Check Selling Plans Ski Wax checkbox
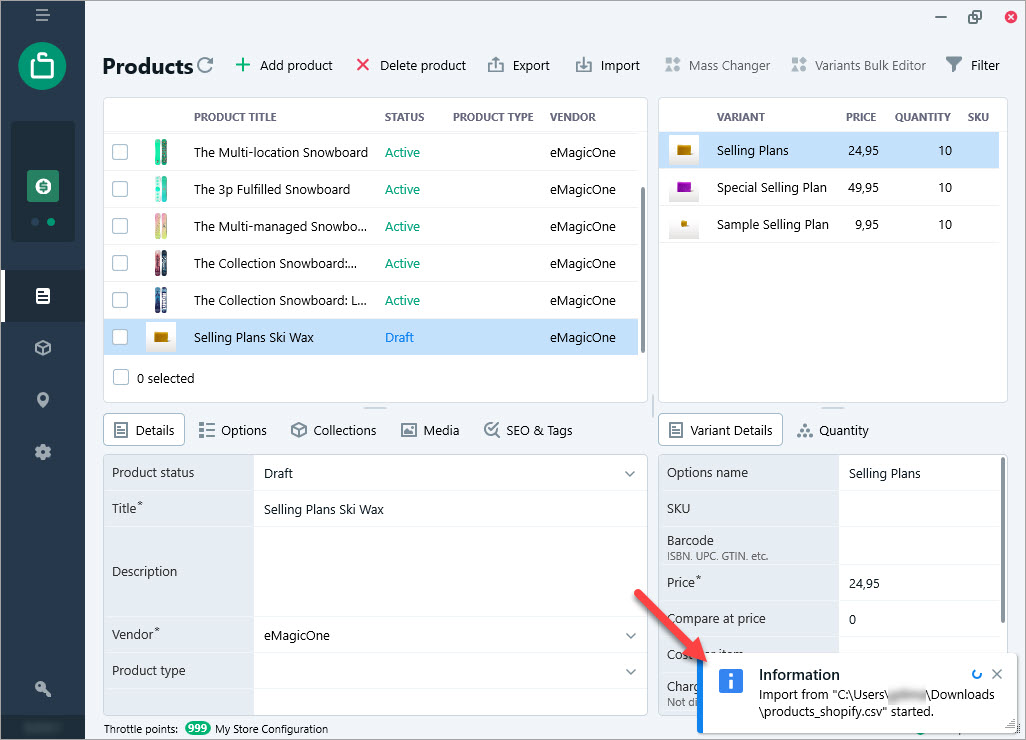Image resolution: width=1026 pixels, height=740 pixels. 120,337
